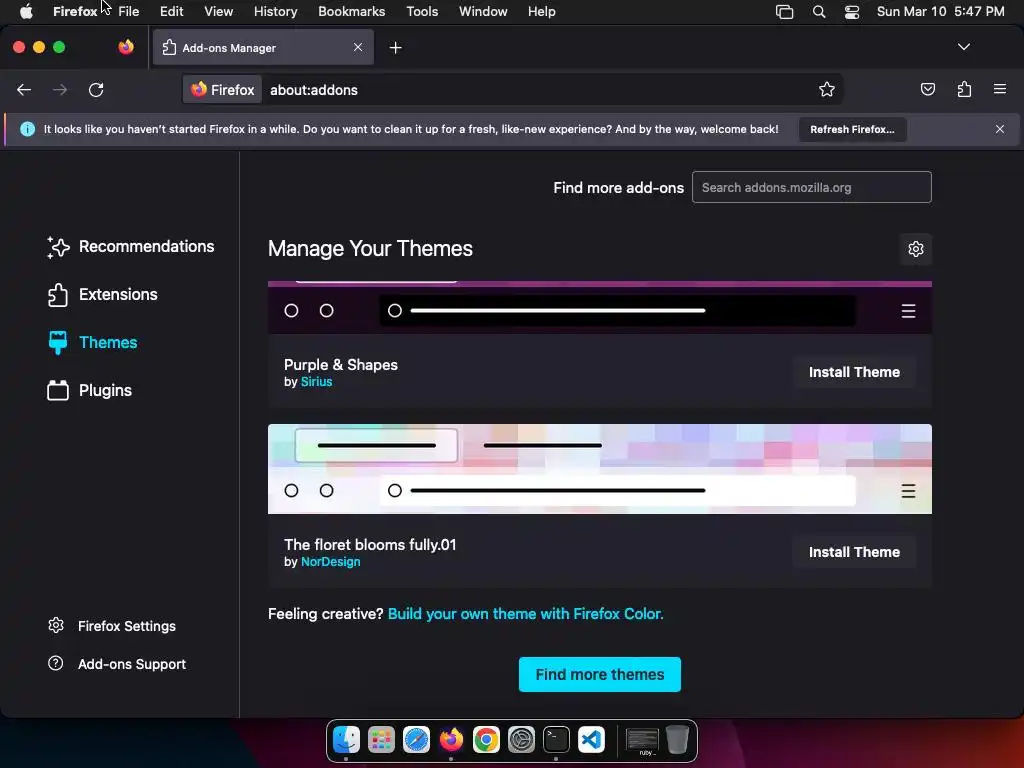Open Spotlight search in menu bar
The height and width of the screenshot is (768, 1024).
pos(818,12)
